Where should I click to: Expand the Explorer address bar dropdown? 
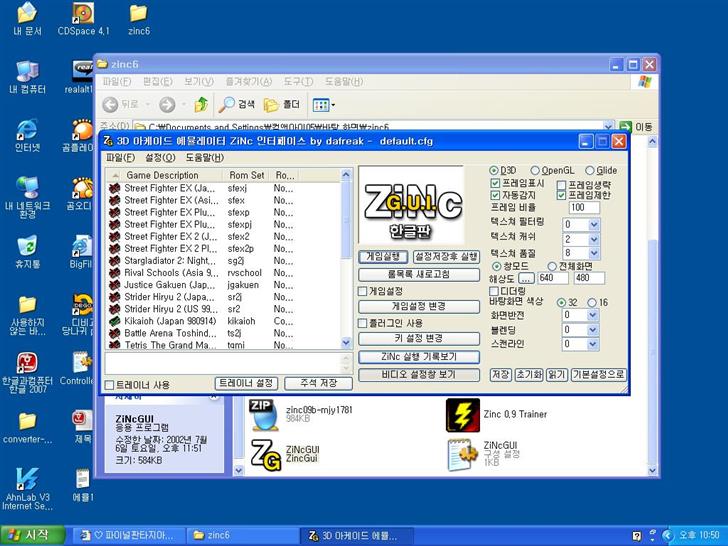608,126
